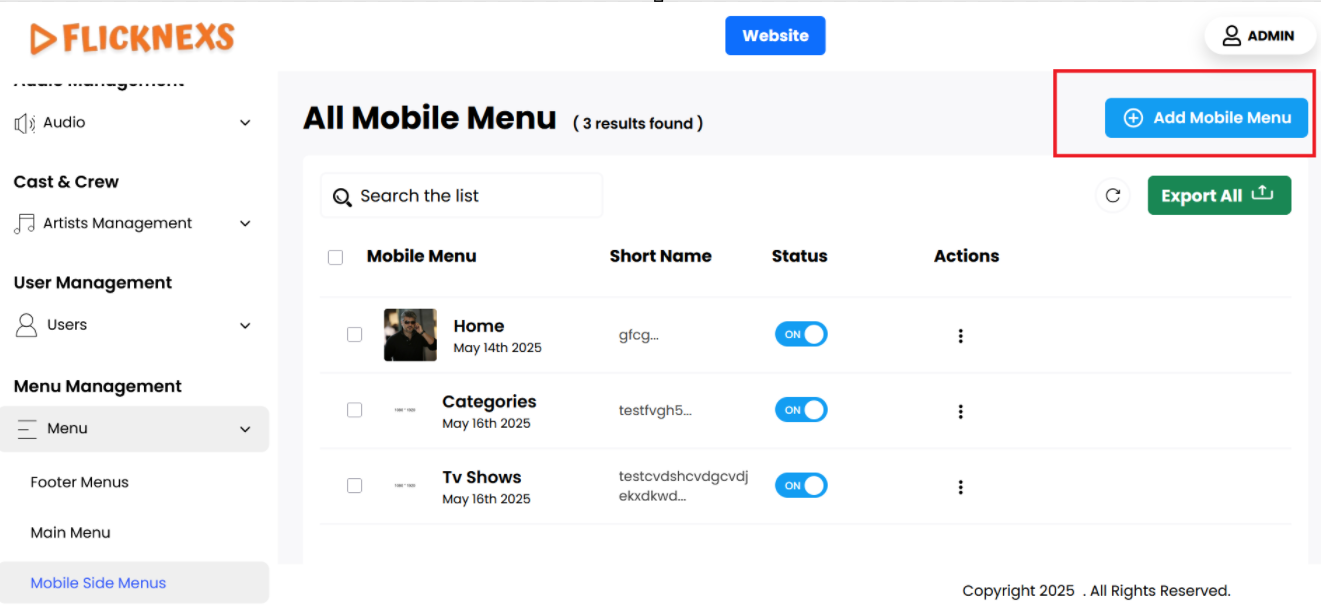Open actions menu for Categories row
1321x613 pixels.
[x=960, y=411]
